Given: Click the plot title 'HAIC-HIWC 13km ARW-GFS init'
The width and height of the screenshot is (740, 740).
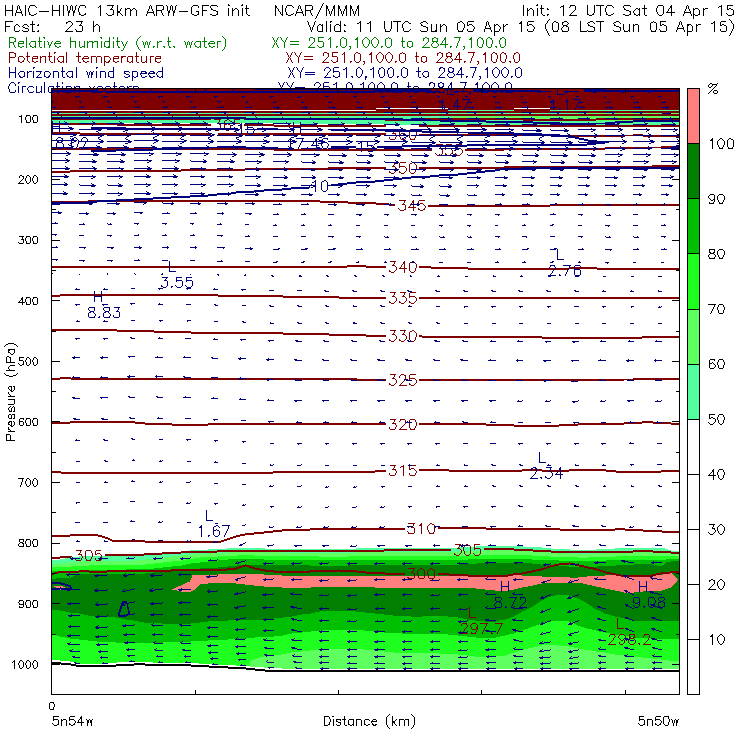Looking at the screenshot, I should 126,10.
